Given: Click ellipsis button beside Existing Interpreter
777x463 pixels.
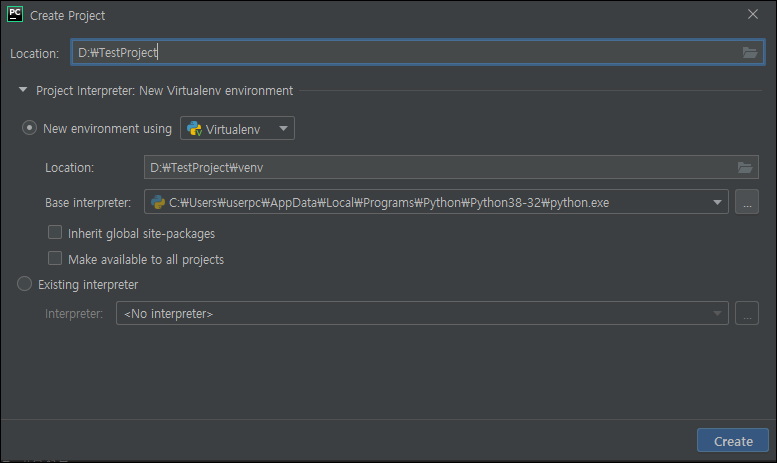Looking at the screenshot, I should tap(747, 313).
